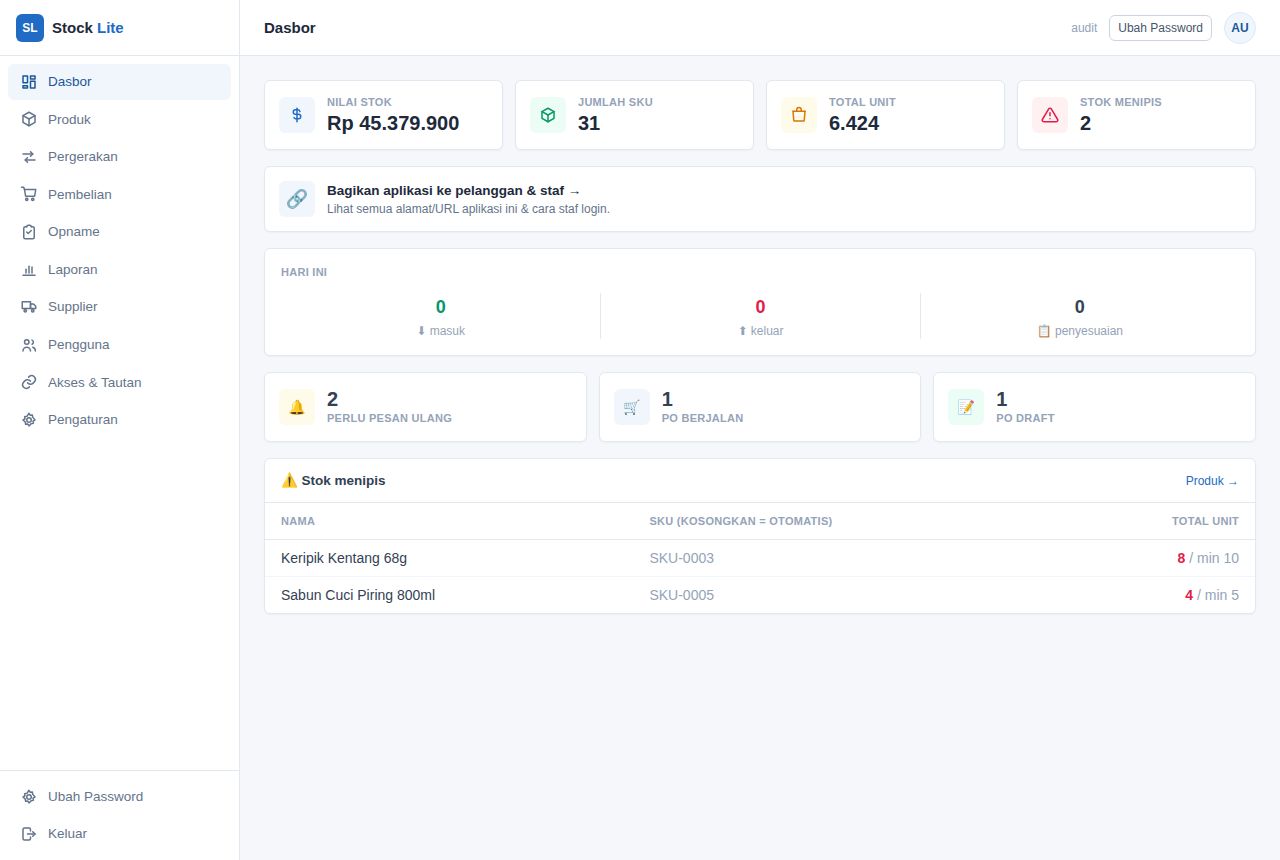
Task: Go to Produk in the sidebar
Action: click(x=119, y=119)
